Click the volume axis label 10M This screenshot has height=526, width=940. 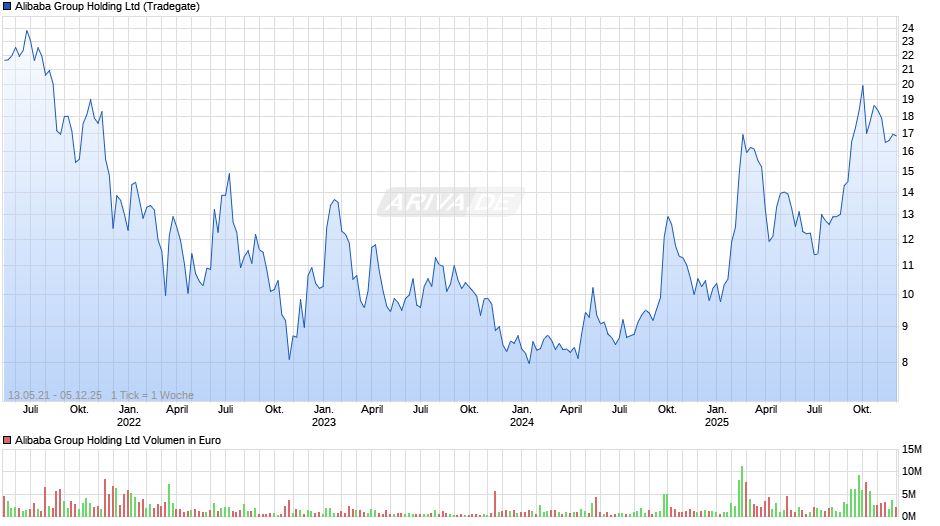(912, 471)
